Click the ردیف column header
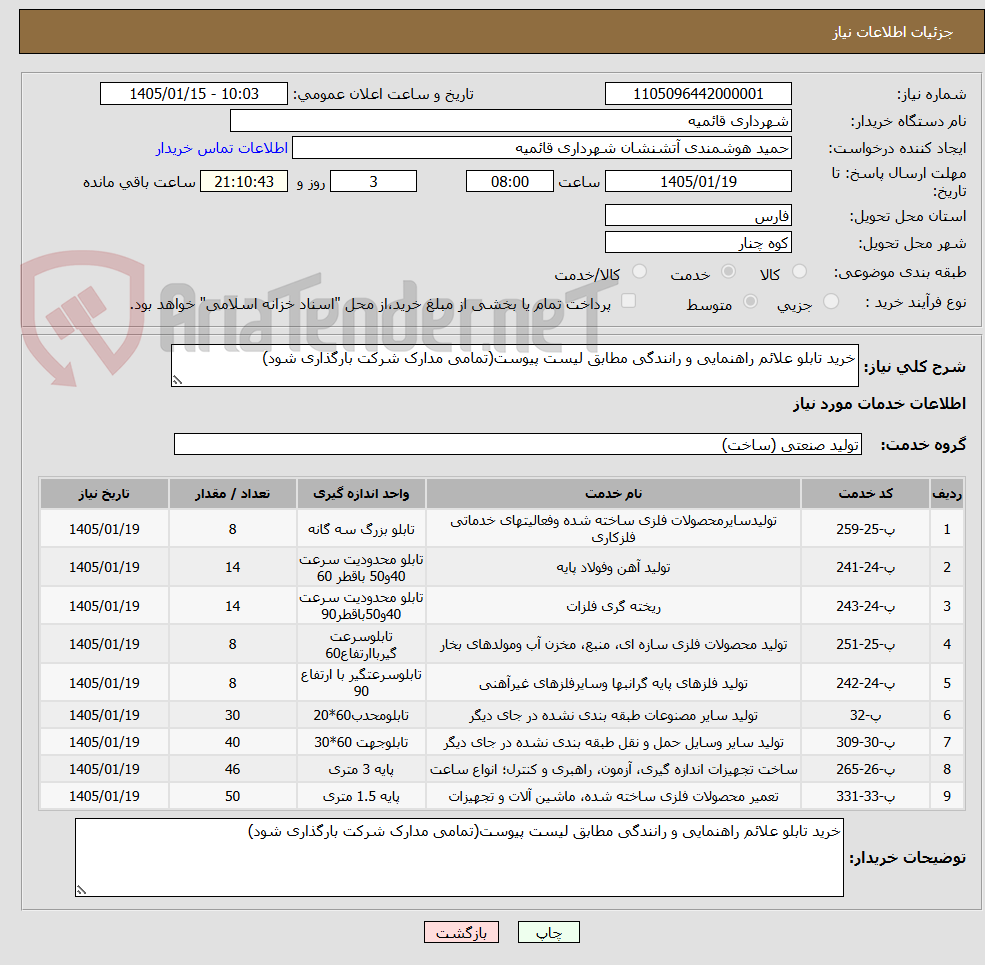985x965 pixels. pos(947,494)
